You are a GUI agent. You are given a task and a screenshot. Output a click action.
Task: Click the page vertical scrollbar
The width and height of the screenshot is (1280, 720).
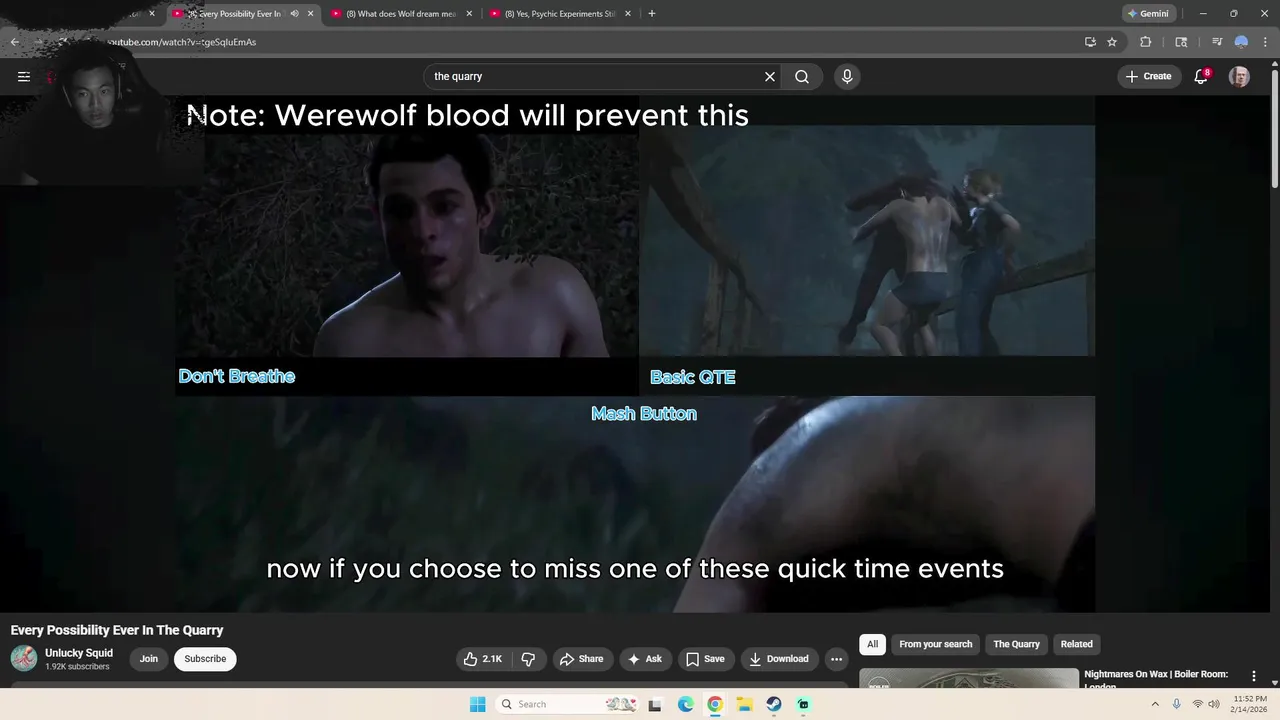[x=1274, y=130]
